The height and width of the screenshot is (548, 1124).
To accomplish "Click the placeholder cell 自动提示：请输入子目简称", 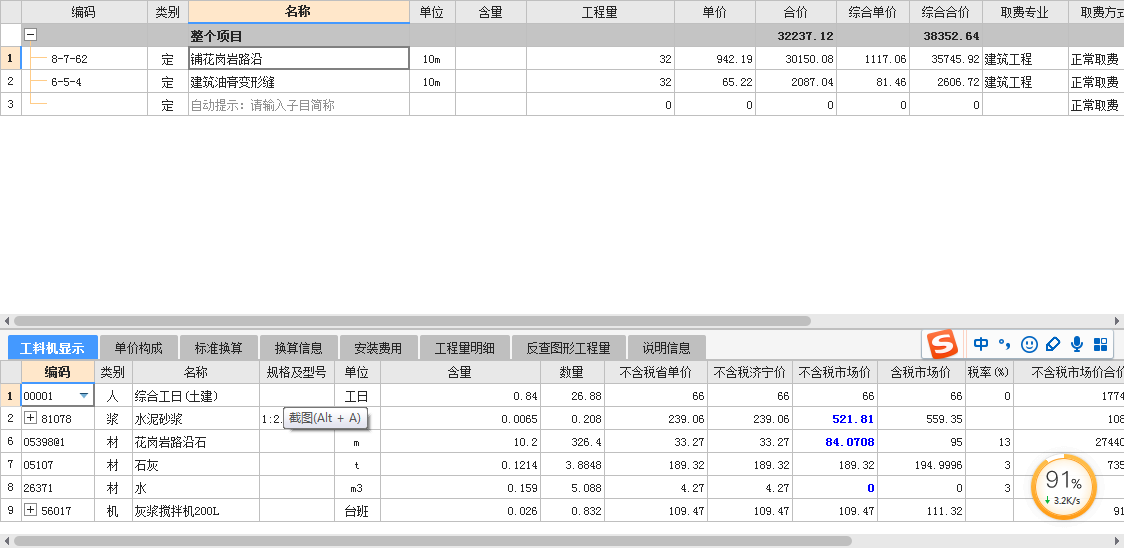I will tap(299, 105).
